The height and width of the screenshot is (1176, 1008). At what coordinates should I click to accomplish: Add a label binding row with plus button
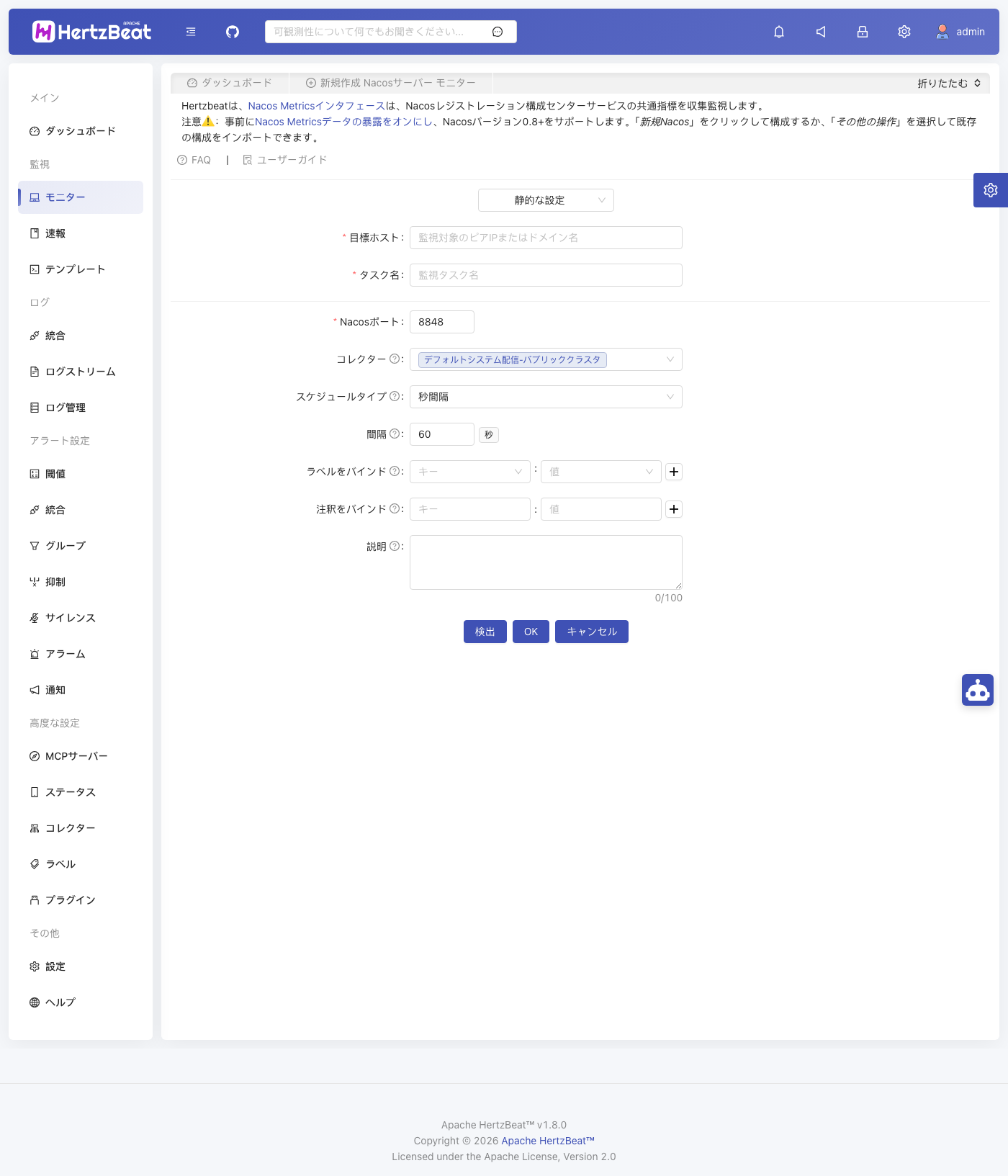[x=674, y=472]
